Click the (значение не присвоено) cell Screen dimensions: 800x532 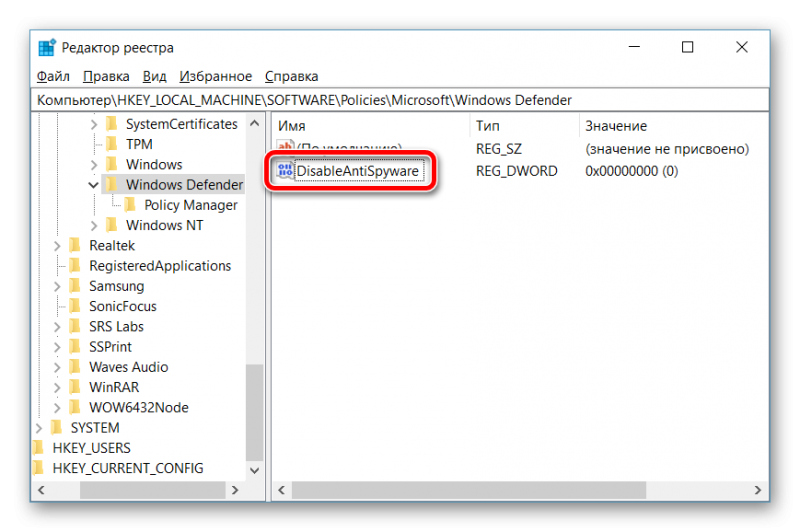click(667, 149)
